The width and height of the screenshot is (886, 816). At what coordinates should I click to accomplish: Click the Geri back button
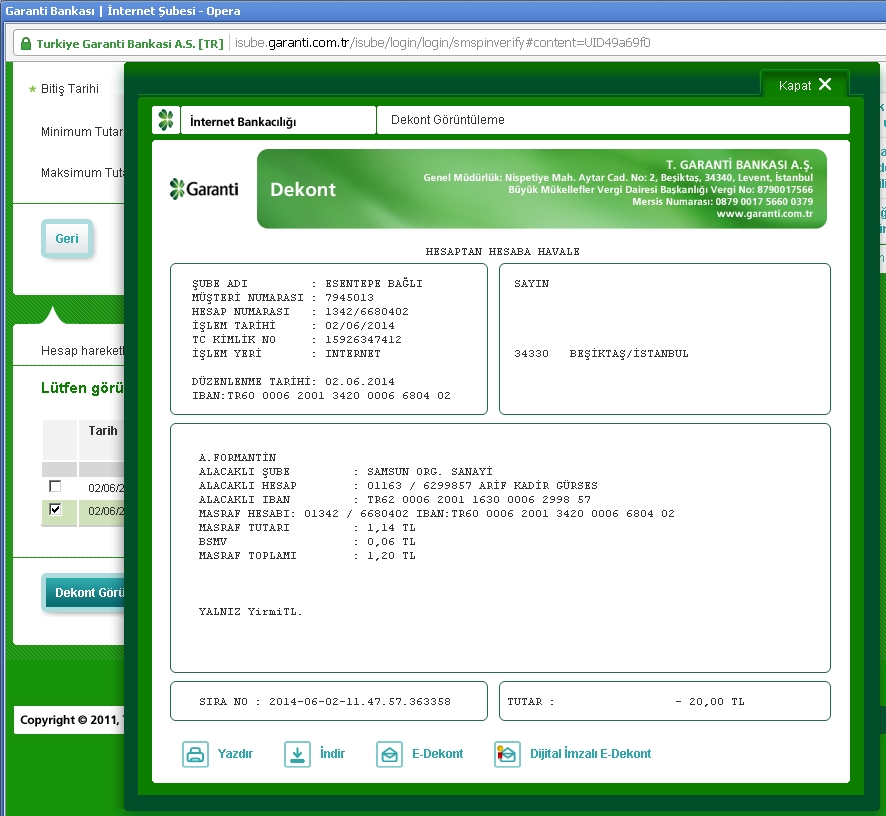[67, 238]
